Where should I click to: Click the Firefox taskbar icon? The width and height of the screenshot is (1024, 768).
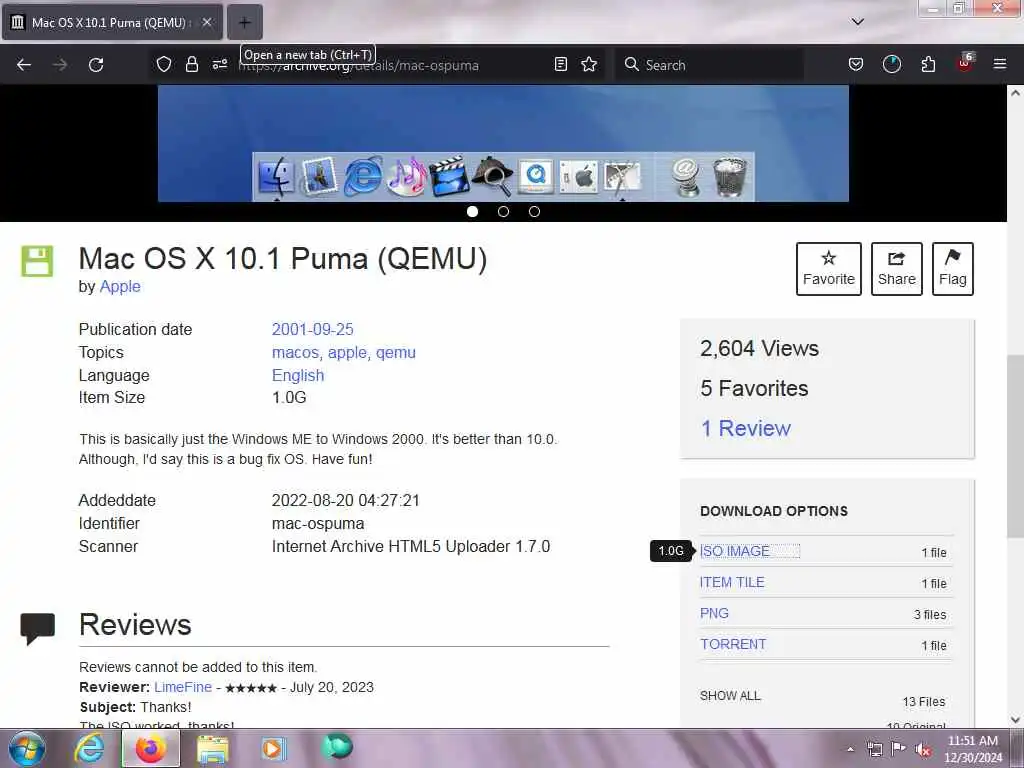[x=151, y=748]
